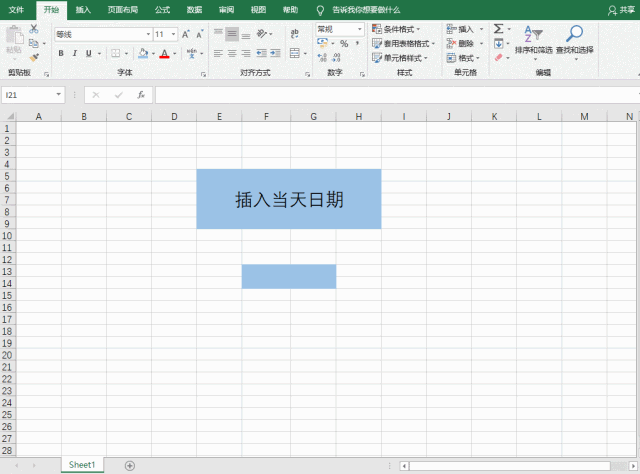Center text horizontally
Image resolution: width=640 pixels, height=474 pixels.
[232, 53]
